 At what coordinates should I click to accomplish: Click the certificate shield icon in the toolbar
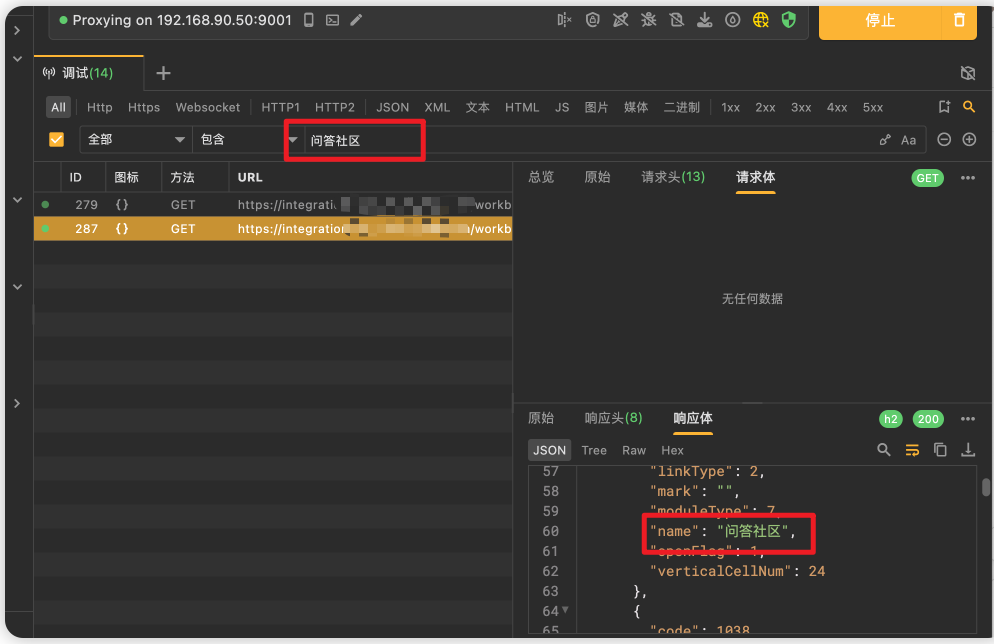(789, 19)
